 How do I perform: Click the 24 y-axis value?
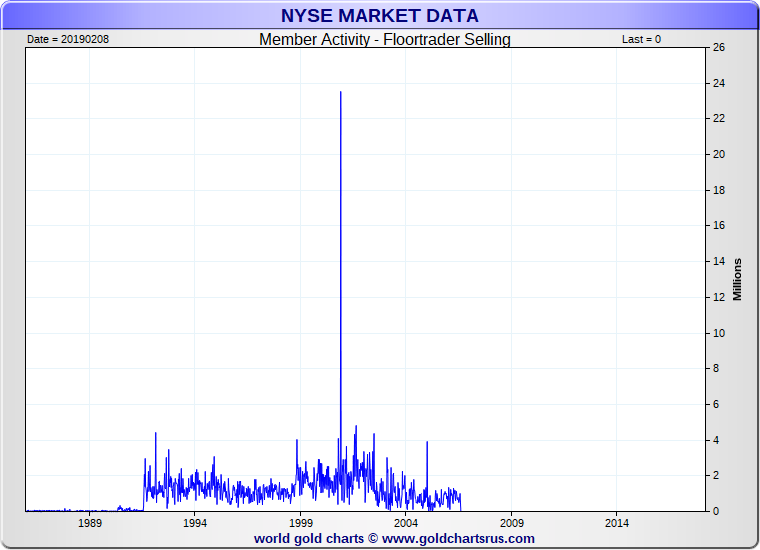[719, 83]
